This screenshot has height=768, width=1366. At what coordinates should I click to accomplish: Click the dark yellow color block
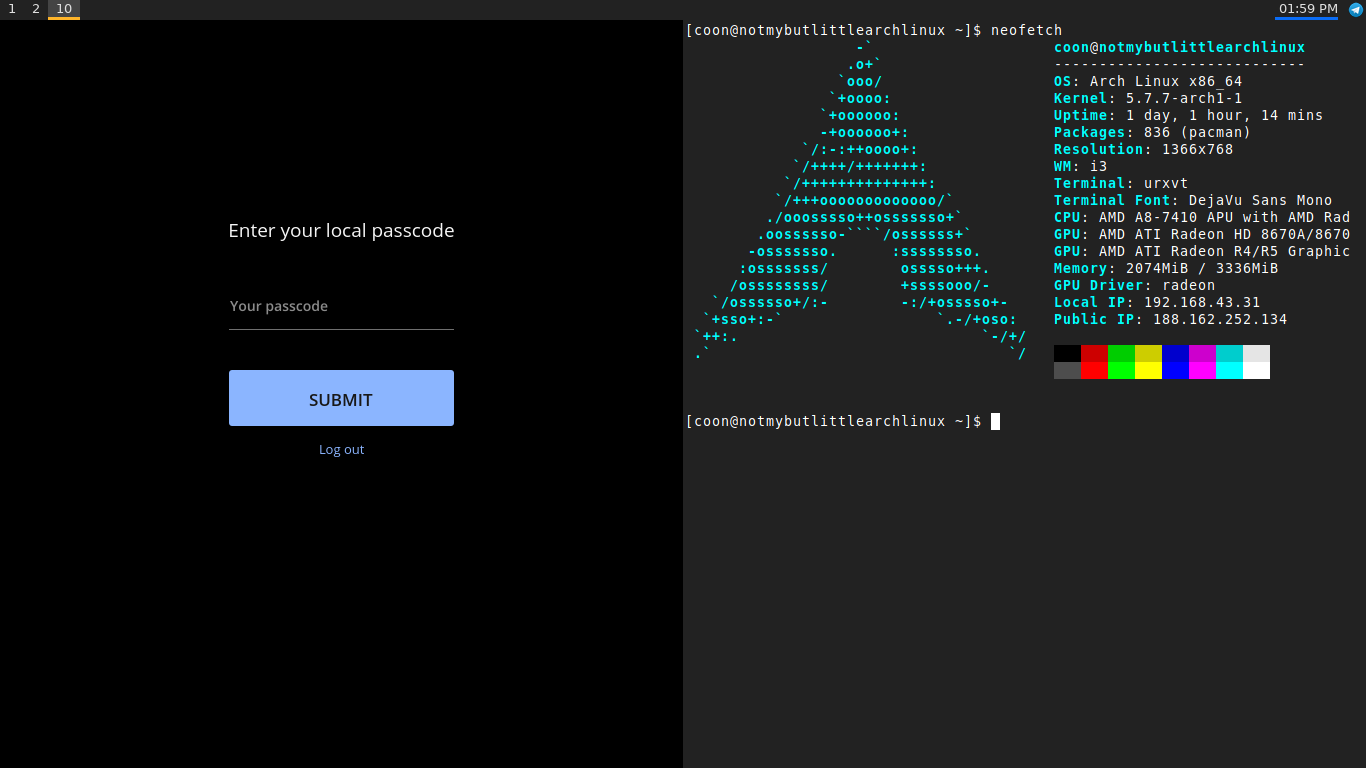(1148, 354)
